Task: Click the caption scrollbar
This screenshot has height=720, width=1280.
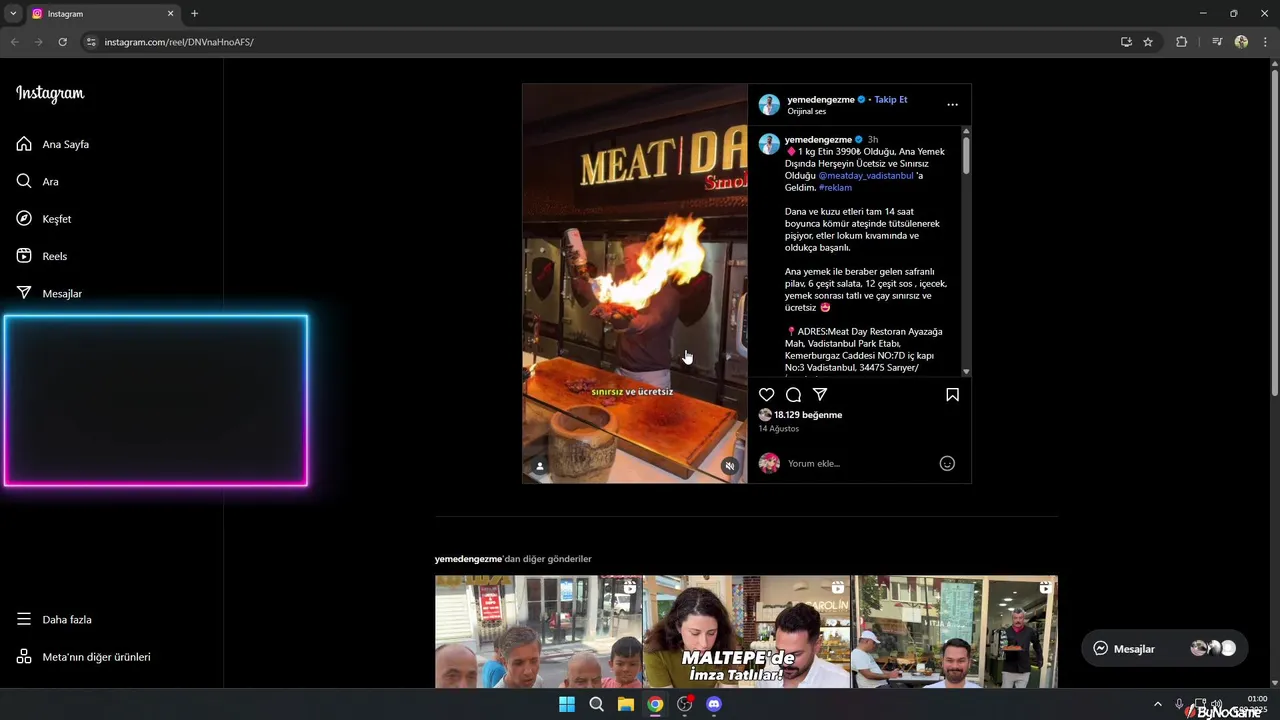Action: pos(966,155)
